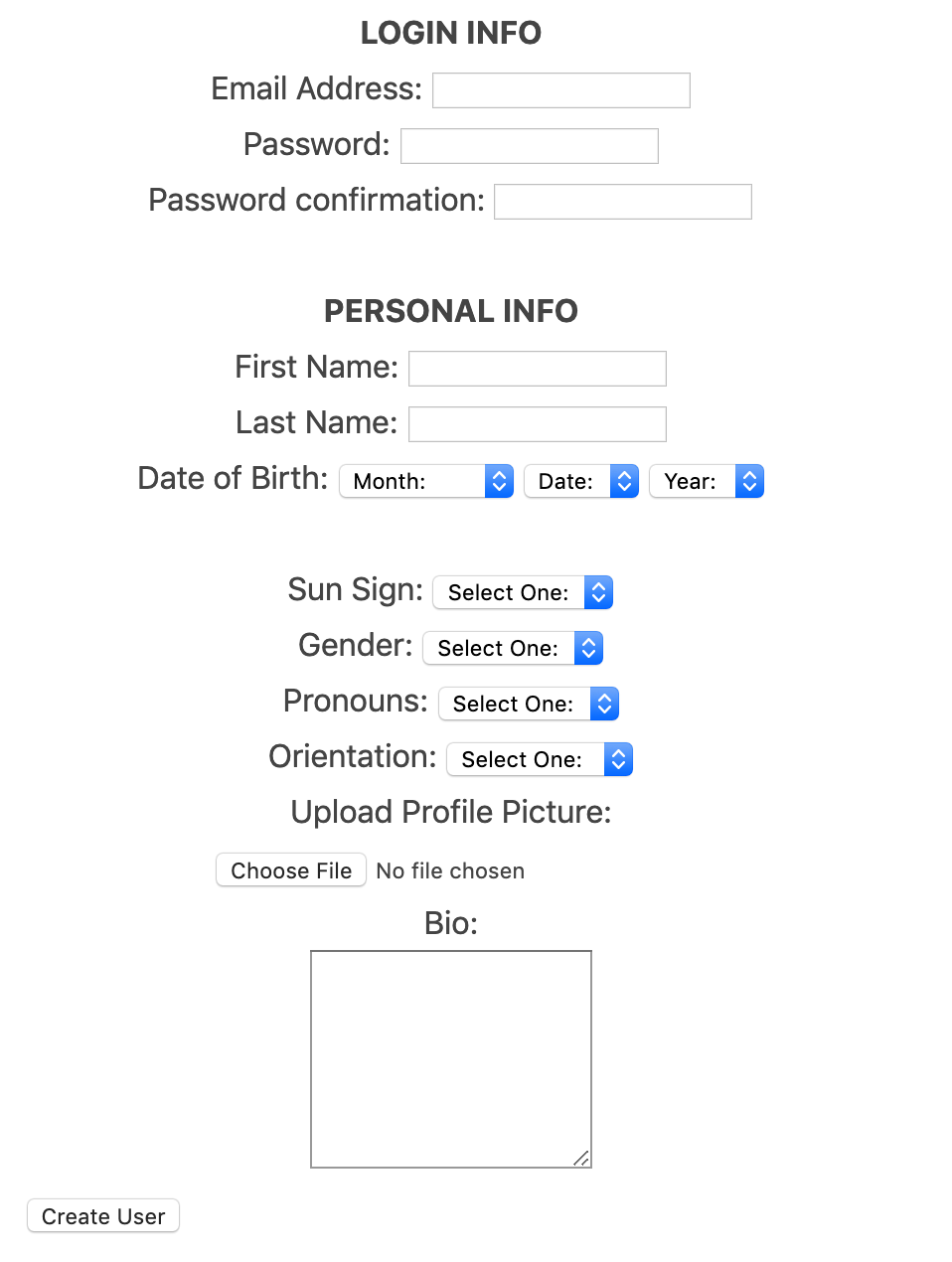Click the blue arrows on Sun Sign select
Viewport: 952px width, 1262px height.
(598, 593)
